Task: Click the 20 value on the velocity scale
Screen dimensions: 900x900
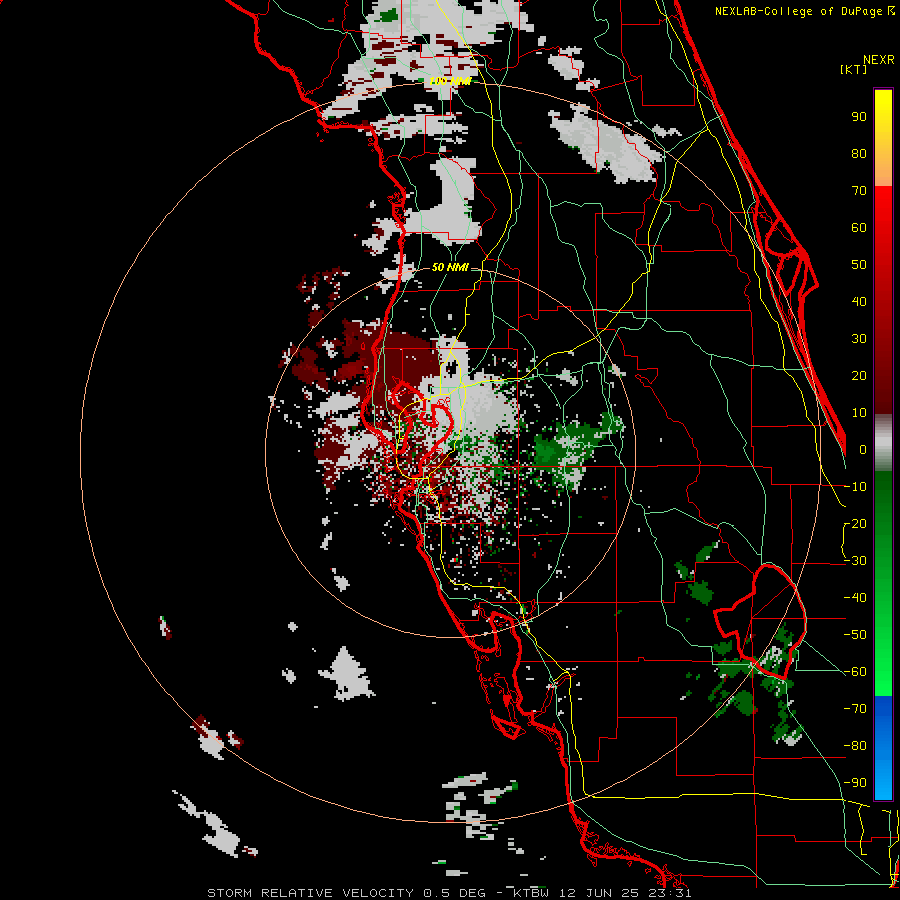Action: (x=859, y=376)
